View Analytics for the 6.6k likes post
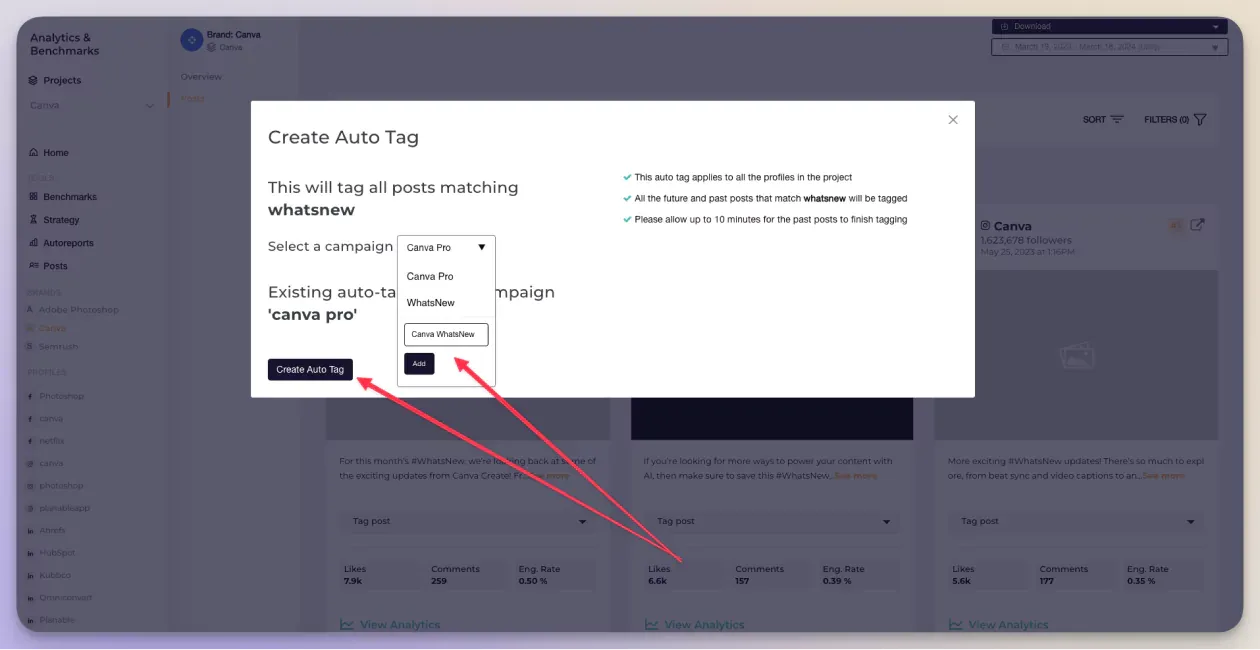 [695, 625]
